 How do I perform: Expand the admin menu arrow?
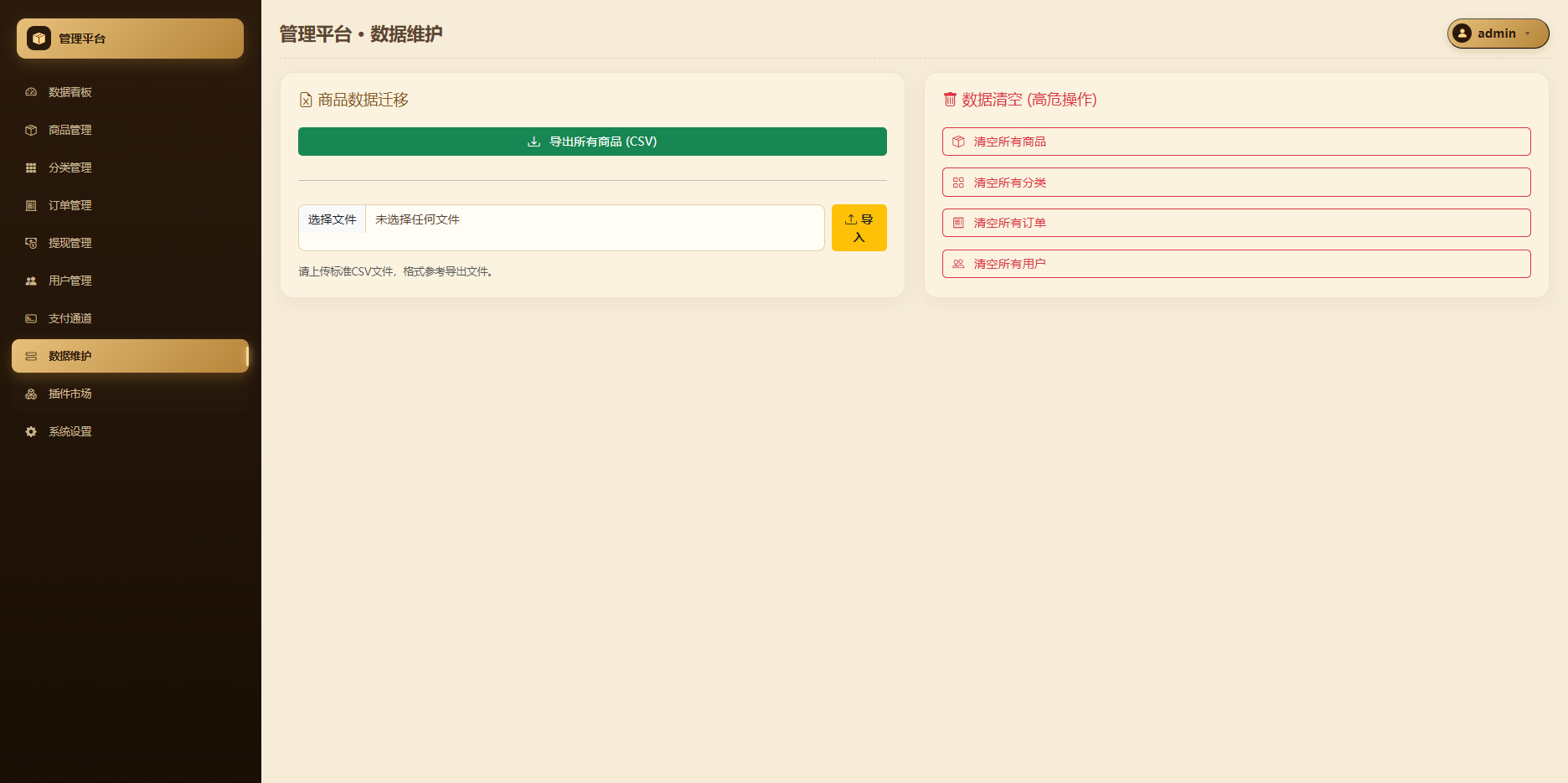point(1528,33)
